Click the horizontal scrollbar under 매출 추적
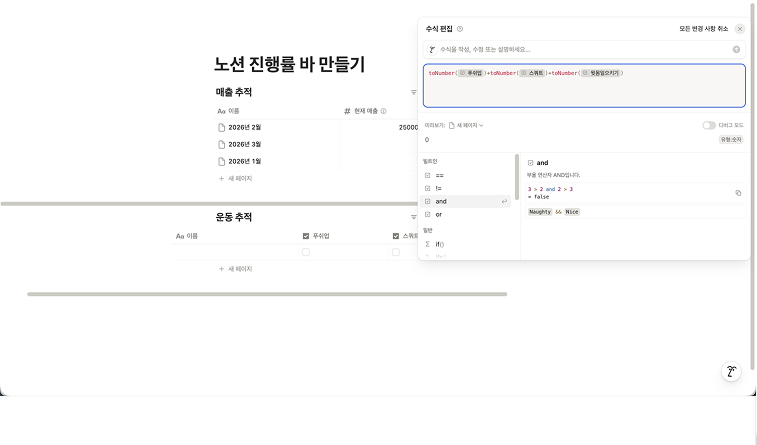757x445 pixels. coord(209,204)
